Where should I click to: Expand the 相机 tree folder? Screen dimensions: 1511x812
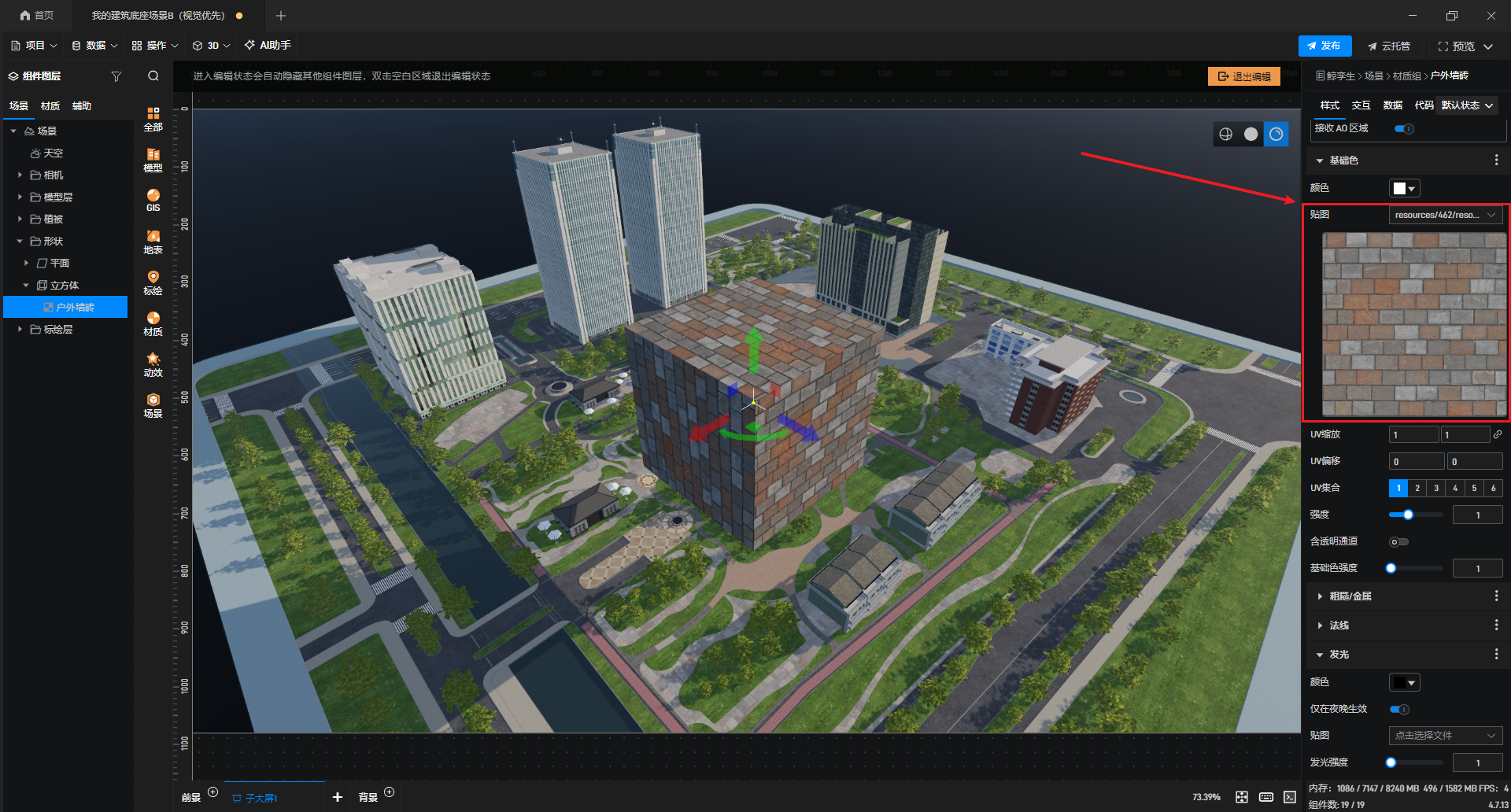point(20,175)
